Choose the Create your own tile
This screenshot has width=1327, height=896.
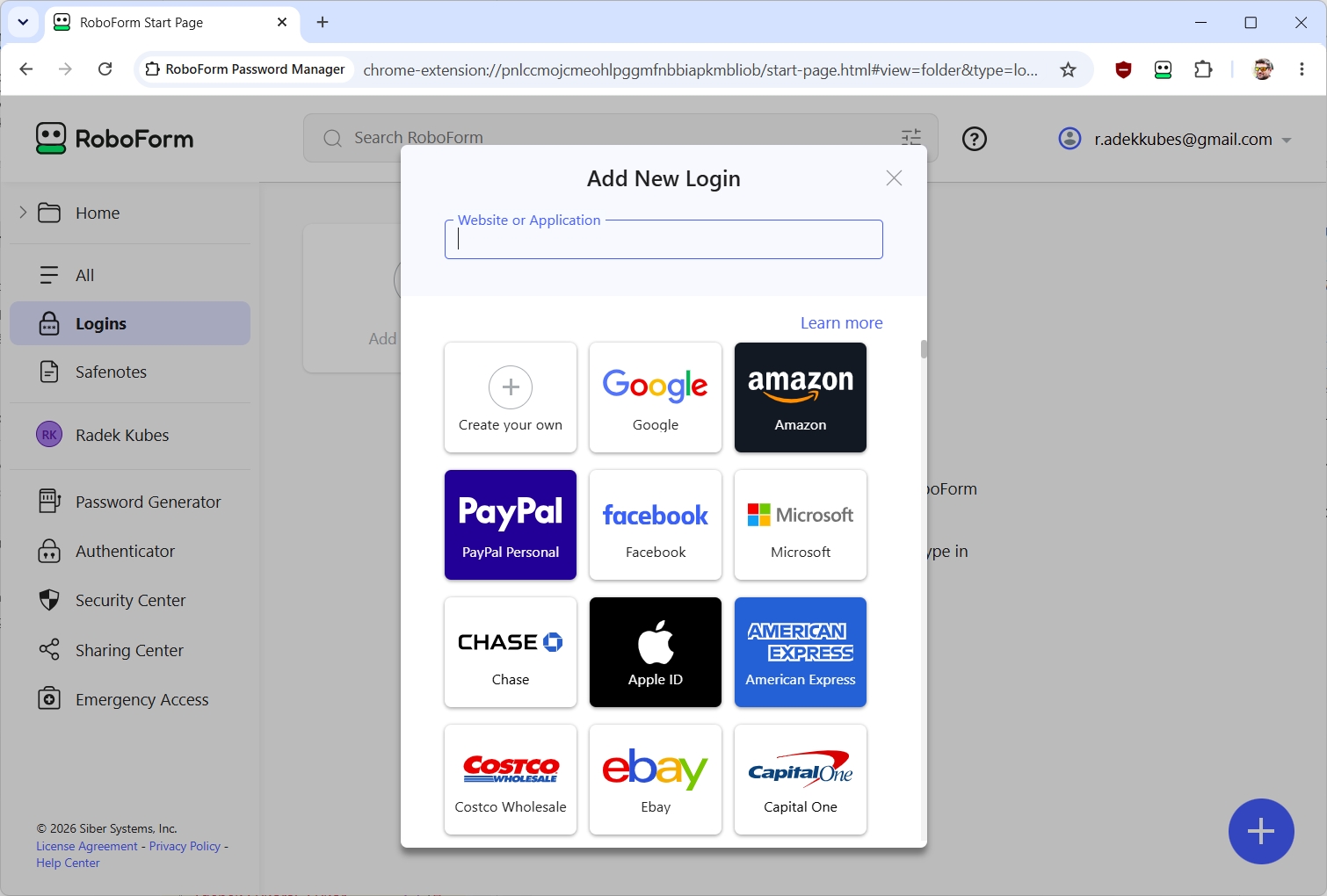click(511, 397)
